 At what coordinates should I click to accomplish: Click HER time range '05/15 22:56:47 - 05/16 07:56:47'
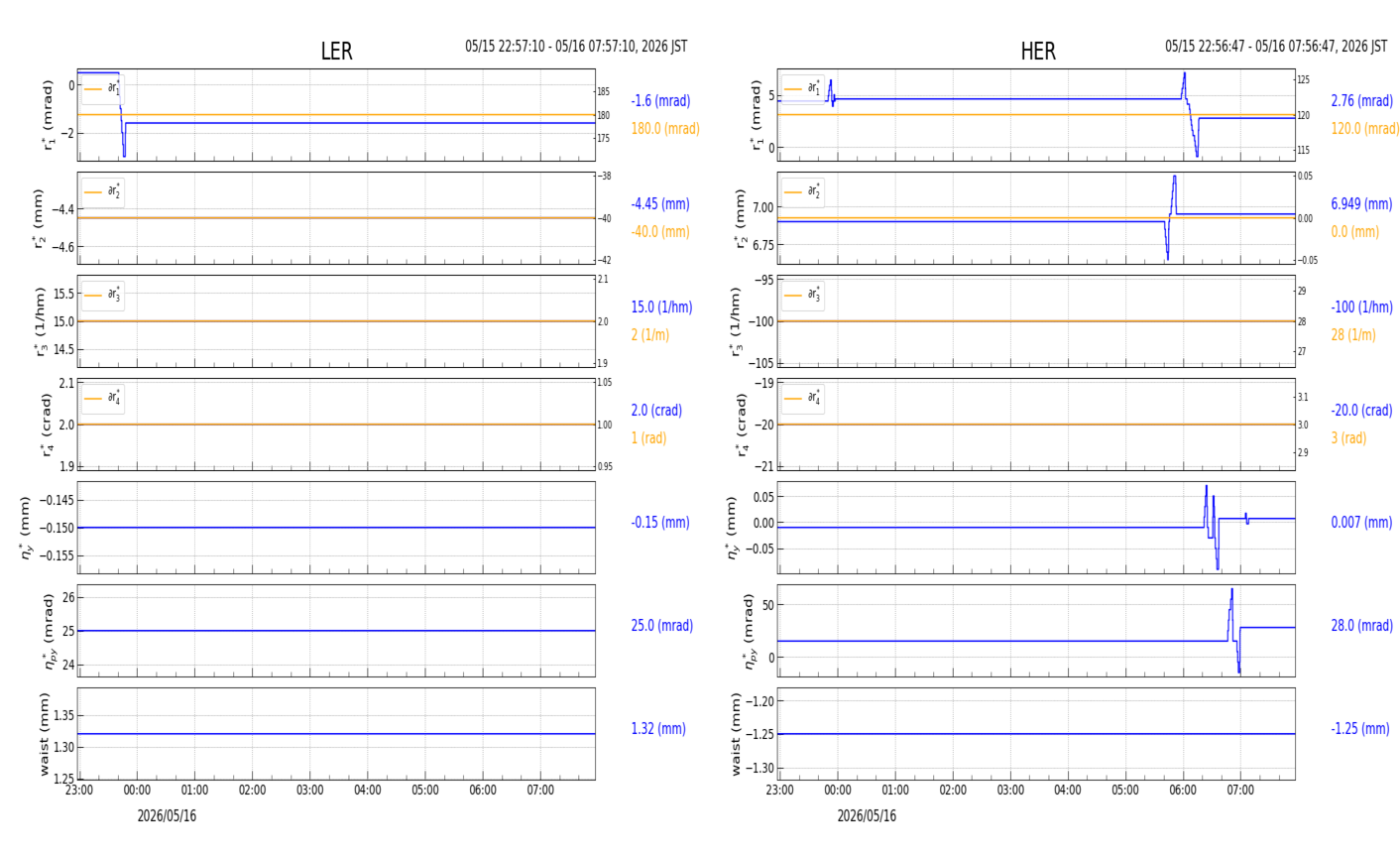pos(1276,47)
